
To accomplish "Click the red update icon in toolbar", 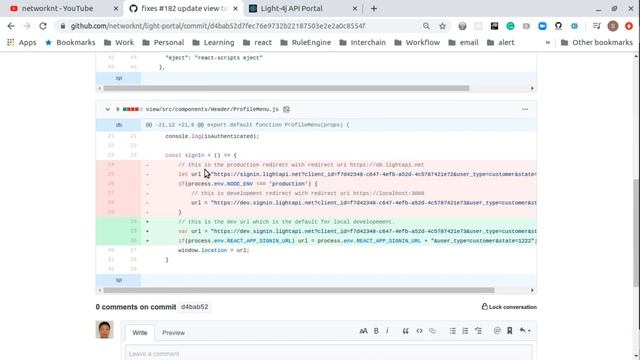I will point(629,26).
